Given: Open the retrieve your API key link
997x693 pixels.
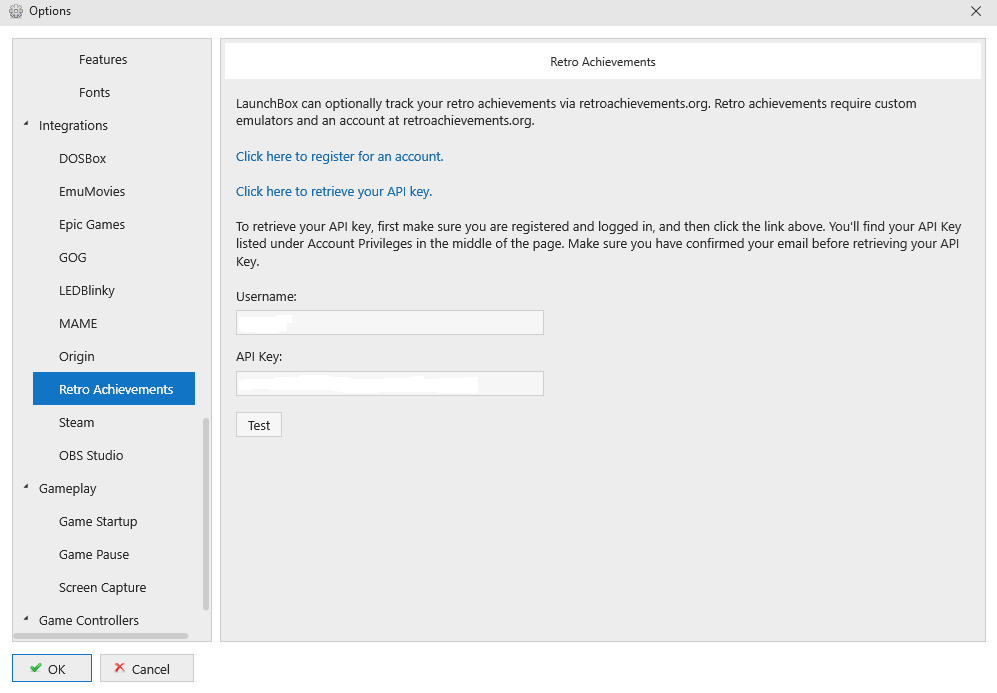Looking at the screenshot, I should (334, 191).
